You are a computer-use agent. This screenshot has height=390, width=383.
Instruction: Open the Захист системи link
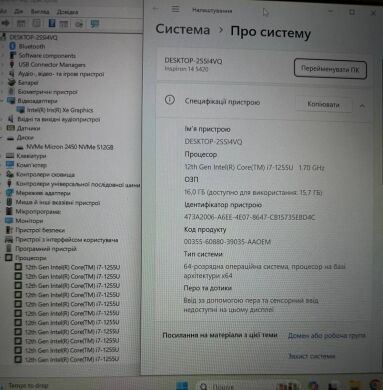coord(311,356)
